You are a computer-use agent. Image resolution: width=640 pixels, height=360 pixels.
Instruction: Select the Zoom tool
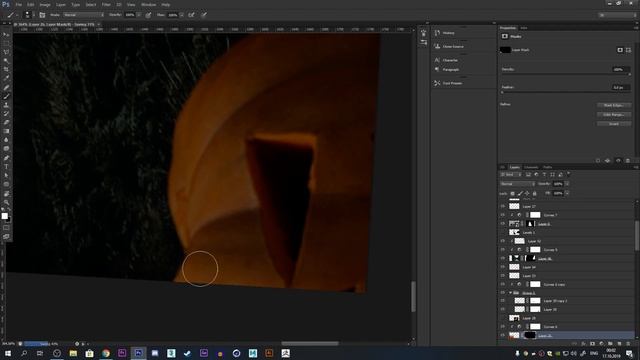pos(6,202)
